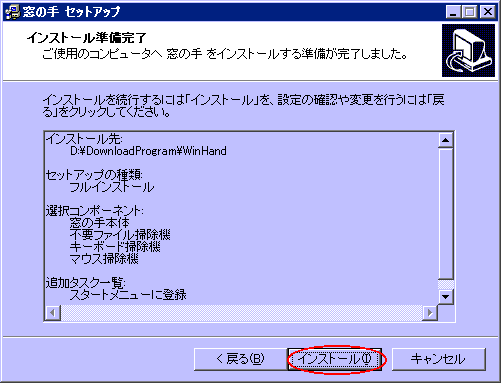This screenshot has width=501, height=383.
Task: Click the up arrow of the vertical scrollbar
Action: (x=445, y=140)
